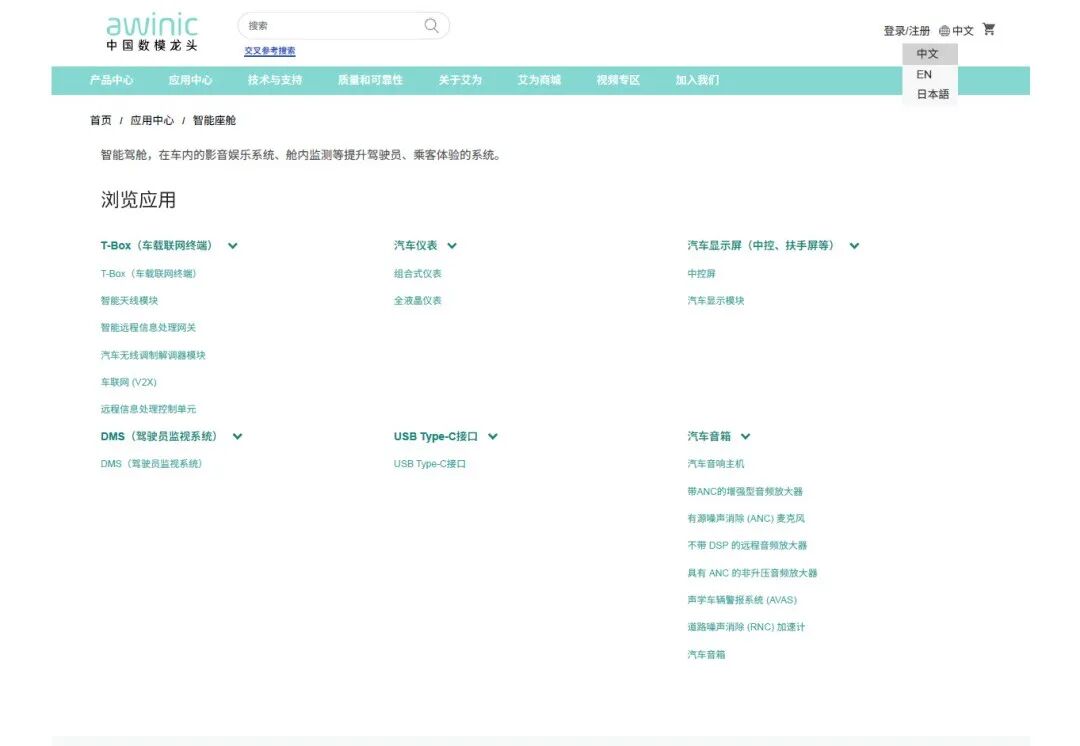Open the 关于艾为 menu
Screen dimensions: 1080x746
point(460,80)
